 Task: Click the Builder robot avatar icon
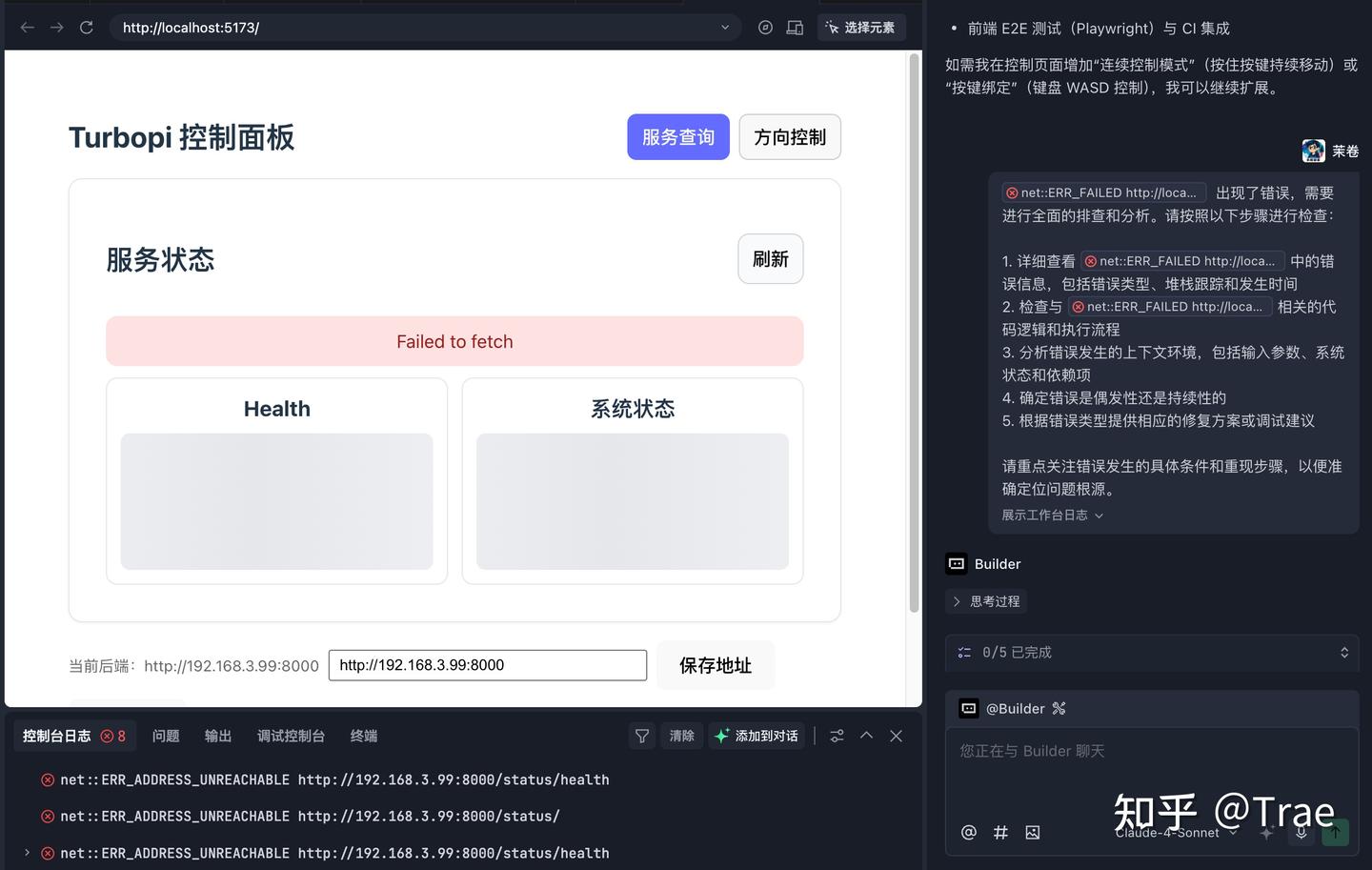956,563
